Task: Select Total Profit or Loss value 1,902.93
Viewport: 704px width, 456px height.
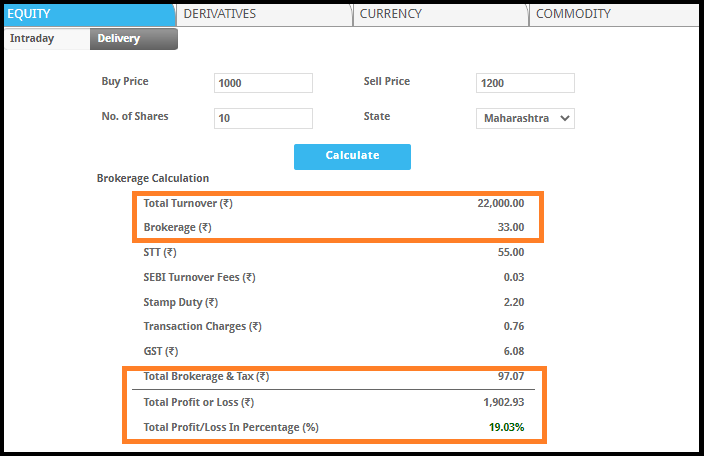Action: coord(503,402)
